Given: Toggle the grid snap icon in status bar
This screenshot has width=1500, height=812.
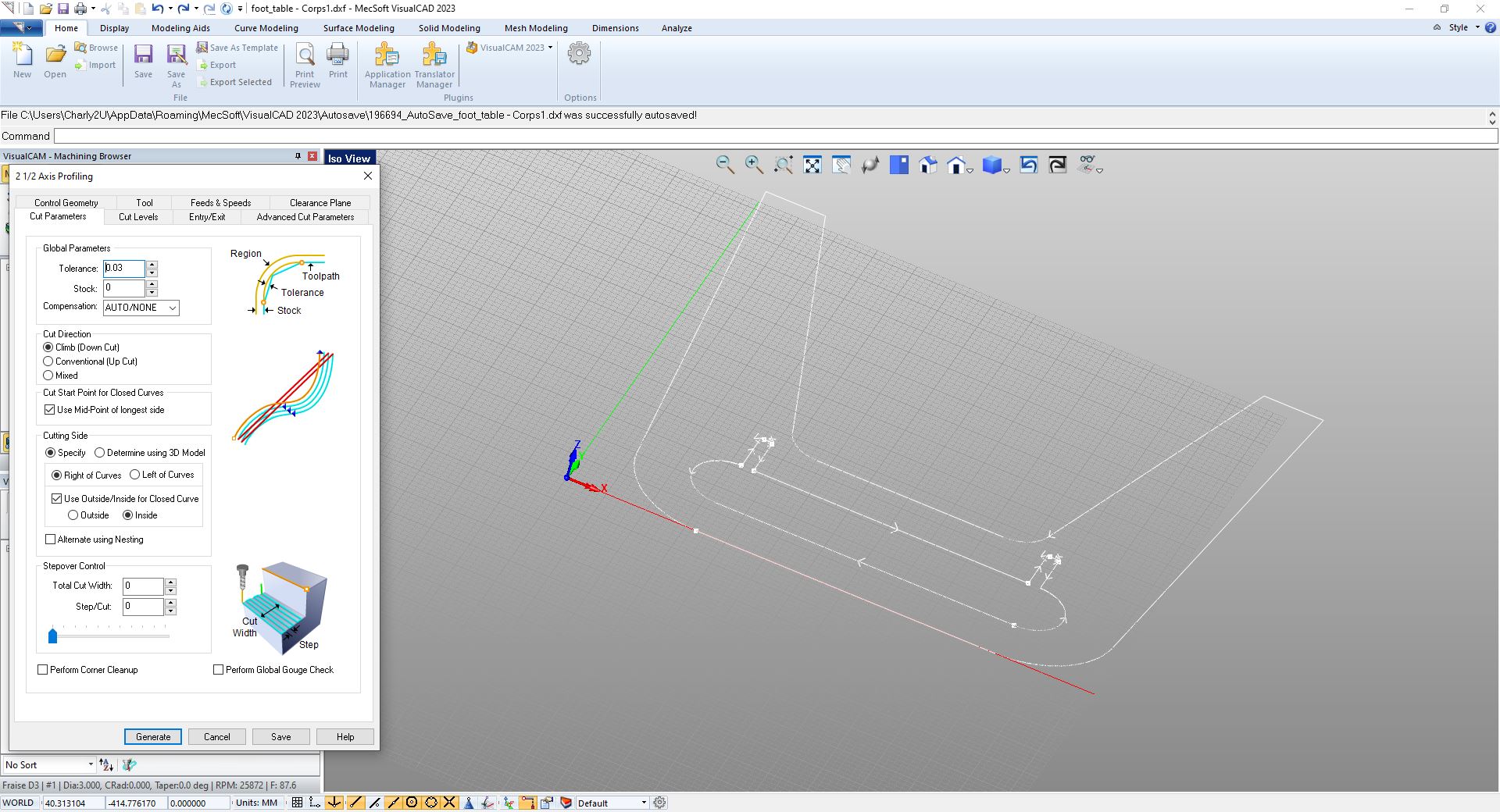Looking at the screenshot, I should [x=297, y=803].
